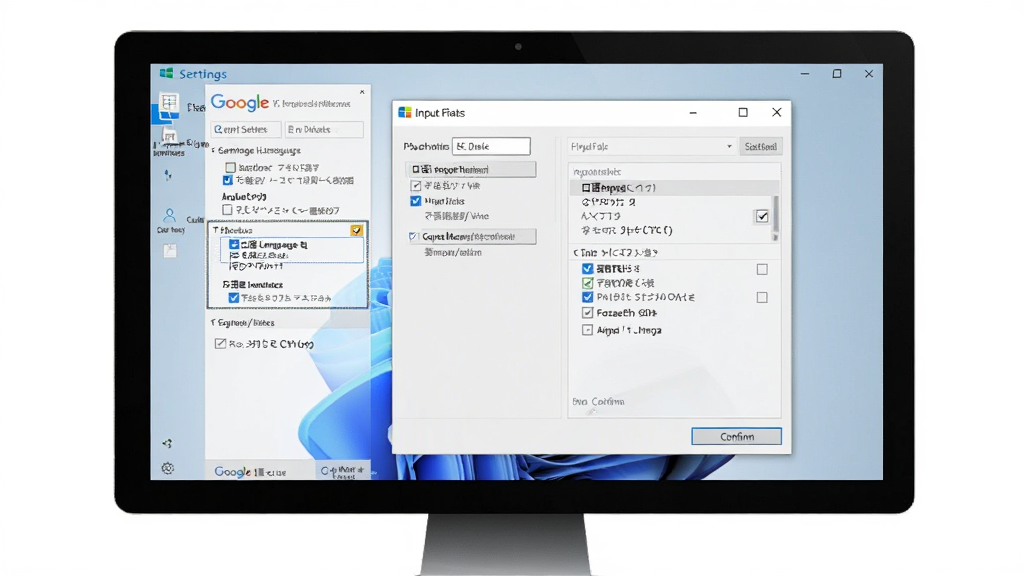Close the Input Fiats dialog
This screenshot has width=1024, height=576.
tap(776, 112)
